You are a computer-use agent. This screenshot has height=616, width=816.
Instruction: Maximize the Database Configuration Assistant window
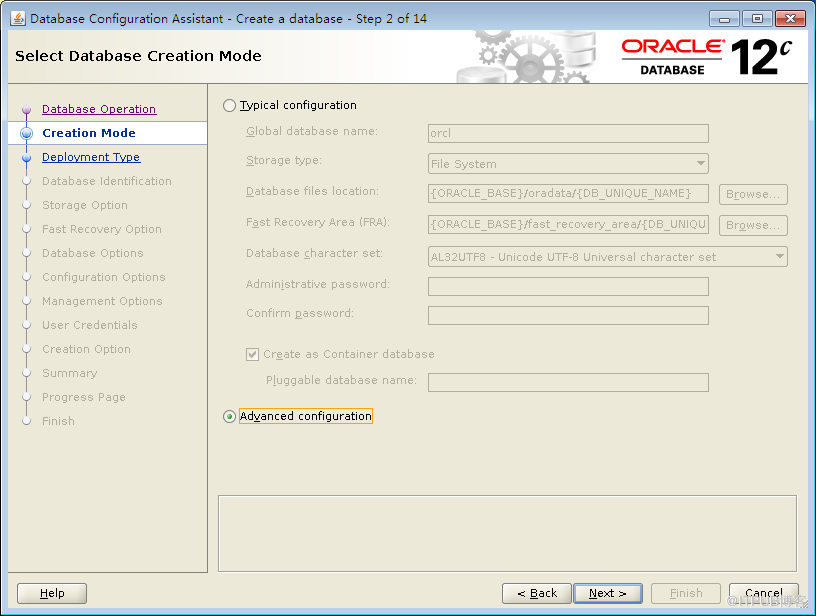[x=757, y=19]
